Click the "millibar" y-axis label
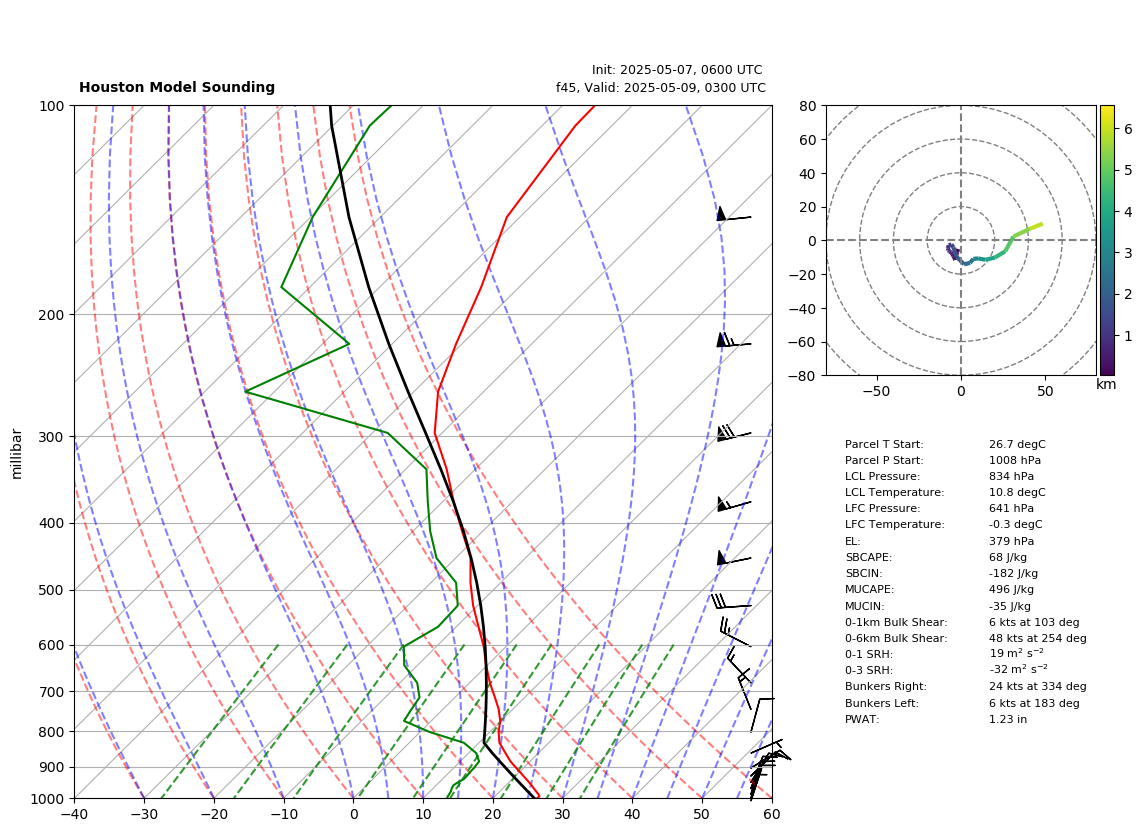The height and width of the screenshot is (832, 1142). [17, 454]
